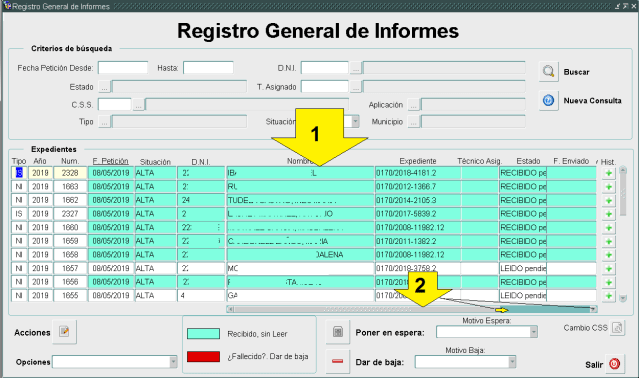Open history plus for row 1659
Viewport: 639px width, 378px height.
tap(608, 242)
